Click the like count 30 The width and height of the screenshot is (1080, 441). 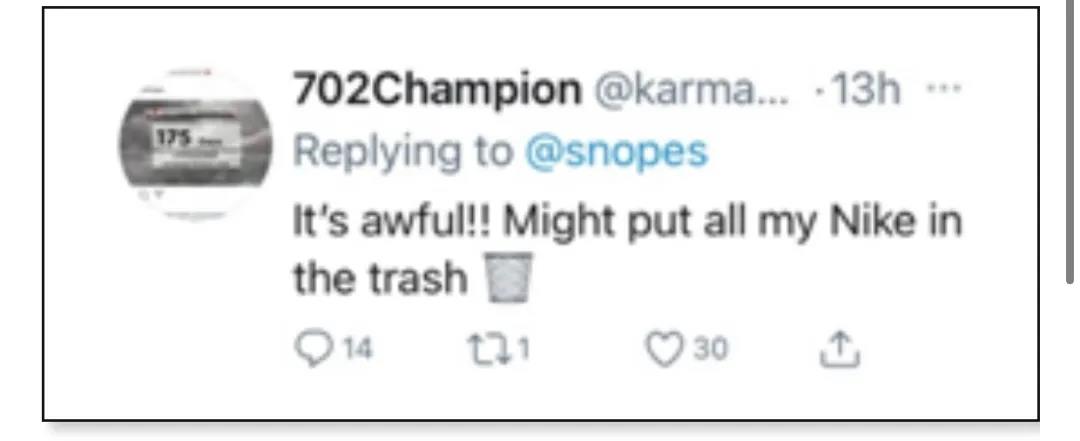pos(713,350)
